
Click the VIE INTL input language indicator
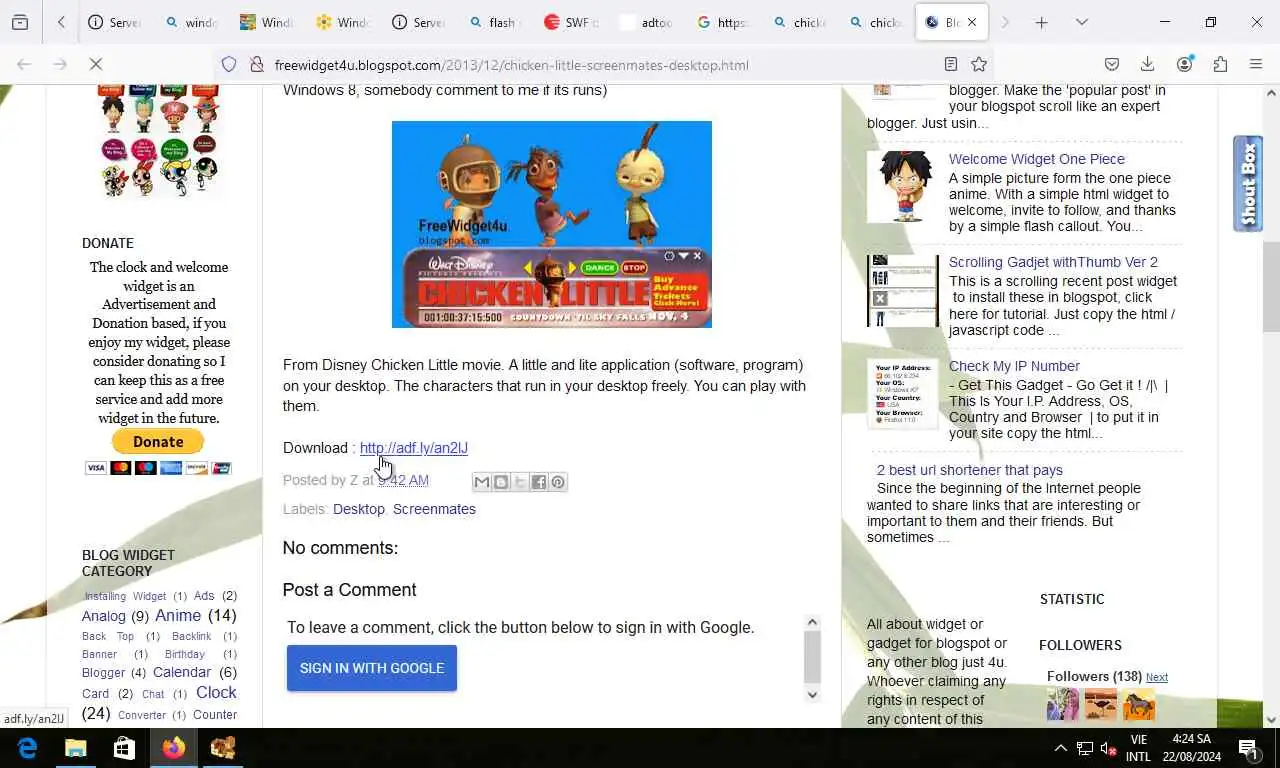[1138, 748]
